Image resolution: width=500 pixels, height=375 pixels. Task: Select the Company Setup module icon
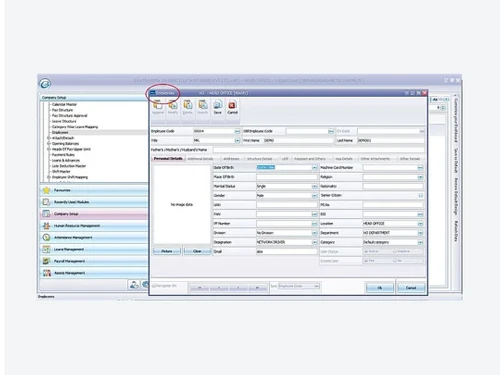click(46, 214)
